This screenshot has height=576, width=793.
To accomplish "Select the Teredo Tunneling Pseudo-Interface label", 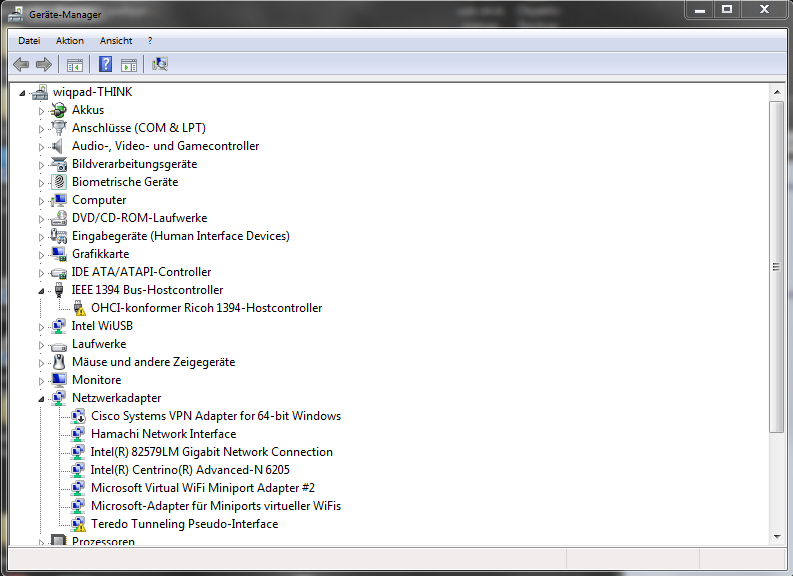I will point(185,524).
